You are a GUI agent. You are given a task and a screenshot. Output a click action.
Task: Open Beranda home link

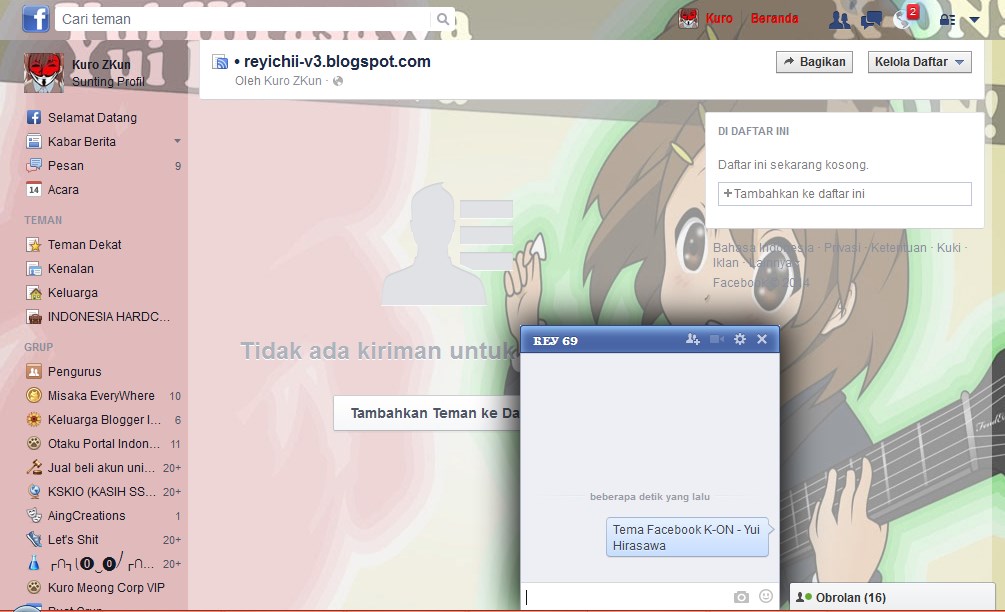pos(774,19)
